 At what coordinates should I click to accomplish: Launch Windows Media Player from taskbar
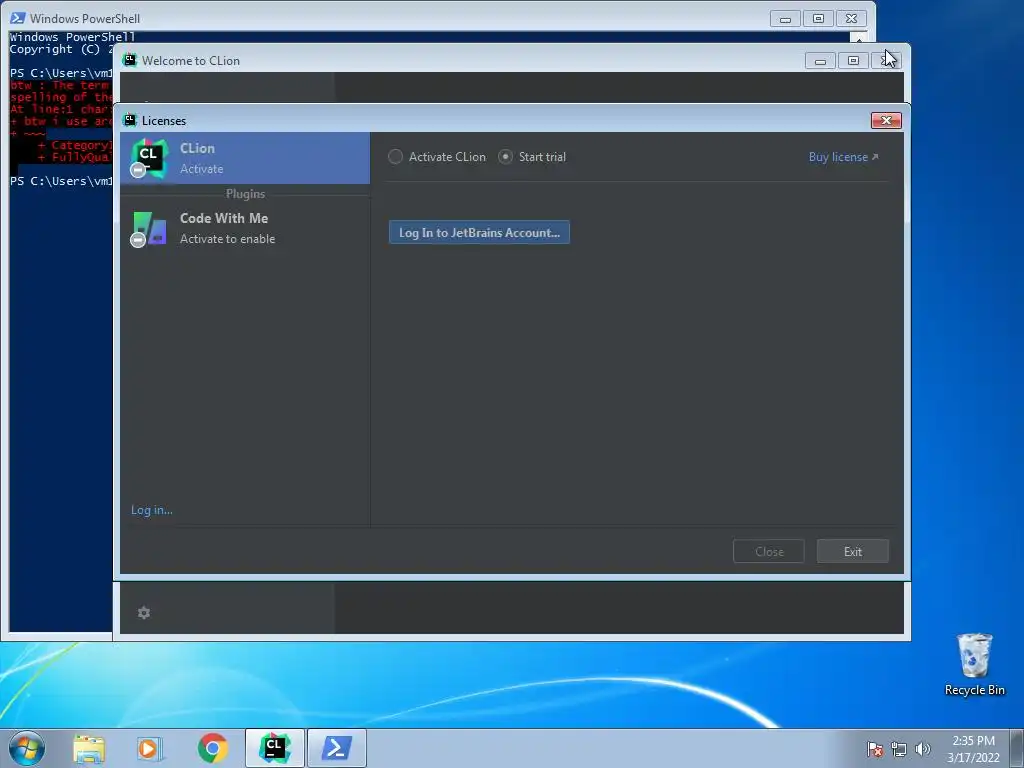point(150,748)
